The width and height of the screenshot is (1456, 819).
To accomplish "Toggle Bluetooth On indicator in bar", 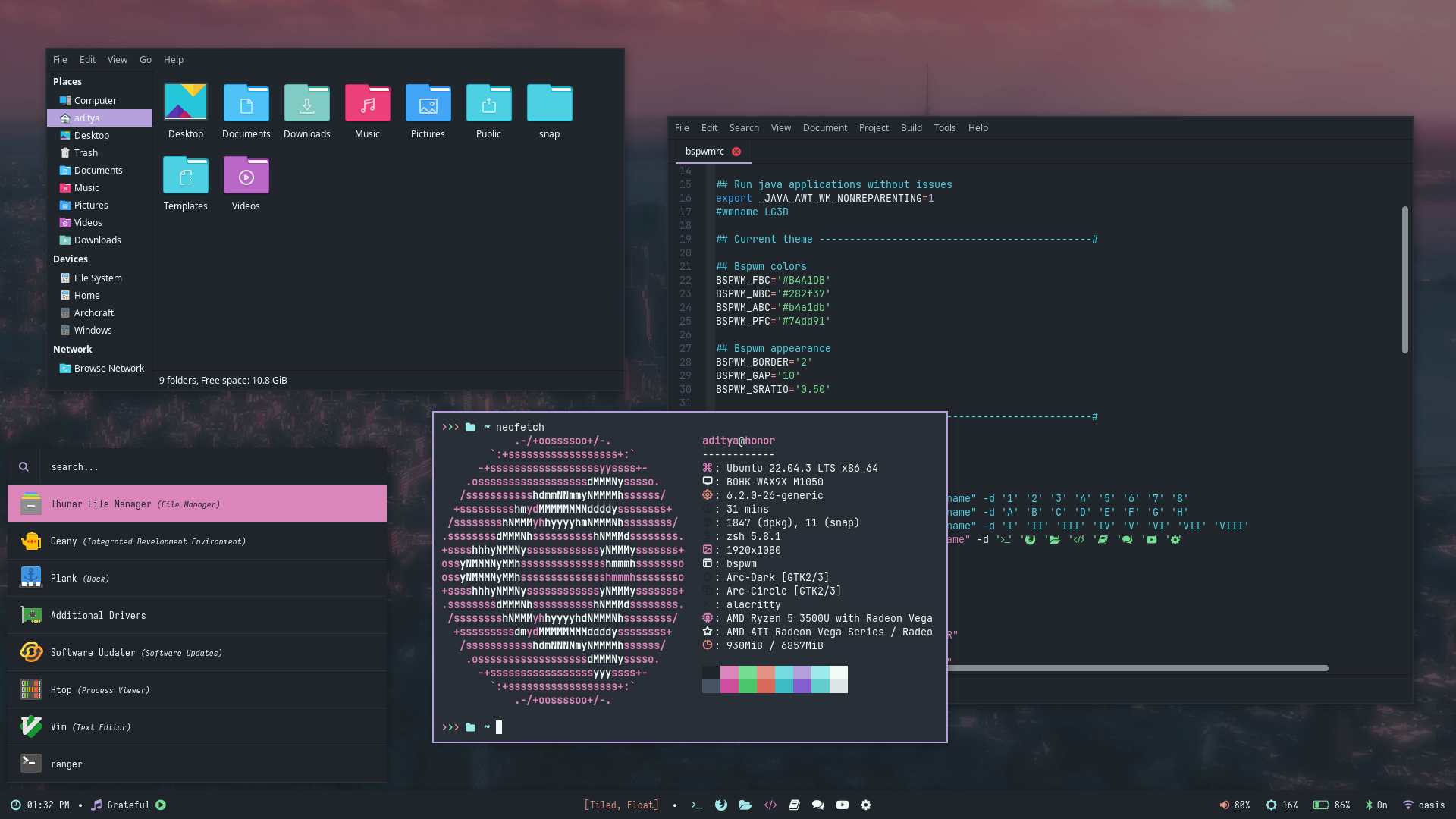I will point(1376,805).
